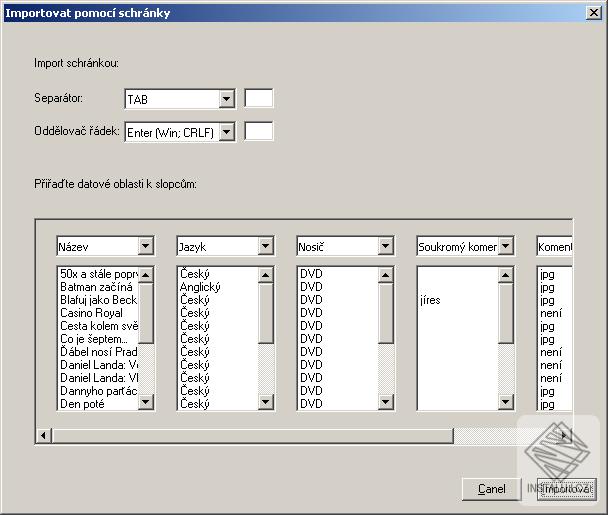The width and height of the screenshot is (608, 515).
Task: Click the language list scroll-up arrow
Action: [x=266, y=275]
